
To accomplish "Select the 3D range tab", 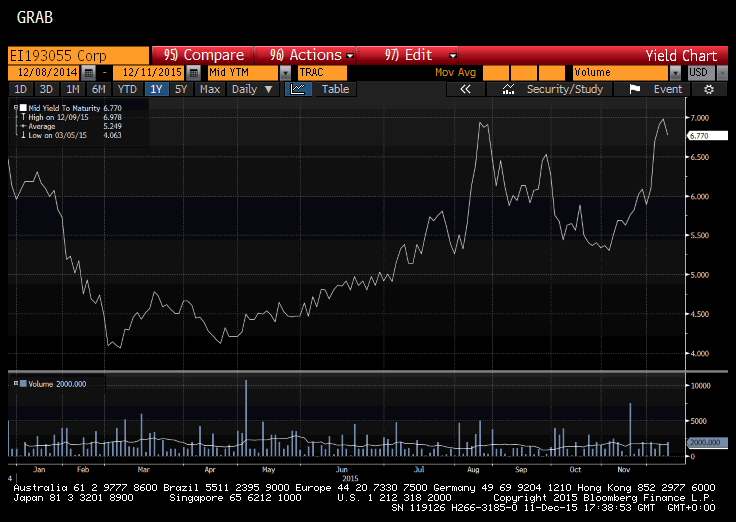I will (x=46, y=89).
